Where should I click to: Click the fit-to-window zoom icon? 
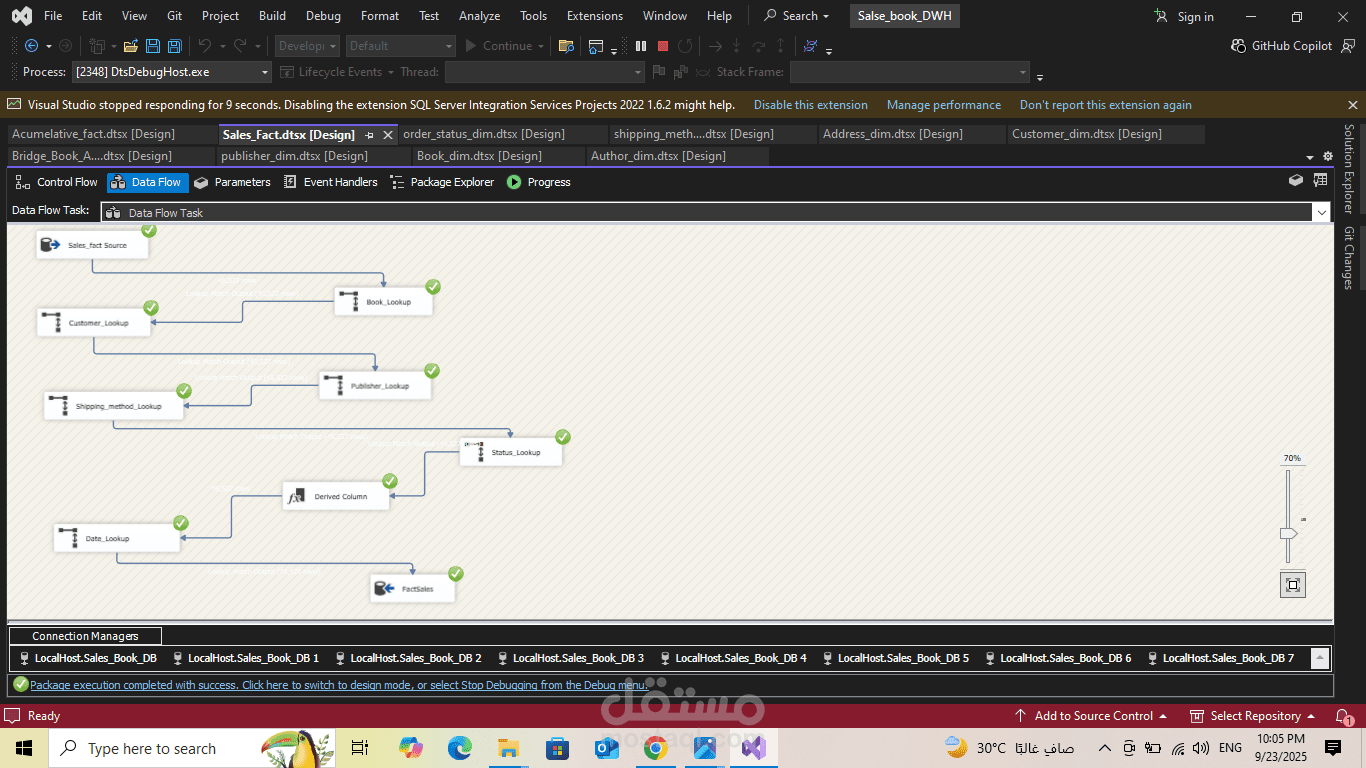[x=1292, y=585]
